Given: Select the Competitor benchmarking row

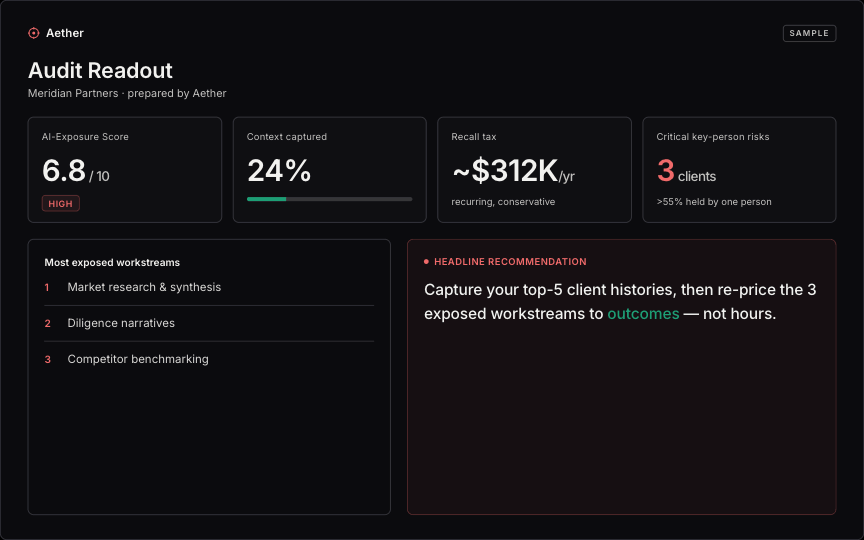Looking at the screenshot, I should coord(209,359).
